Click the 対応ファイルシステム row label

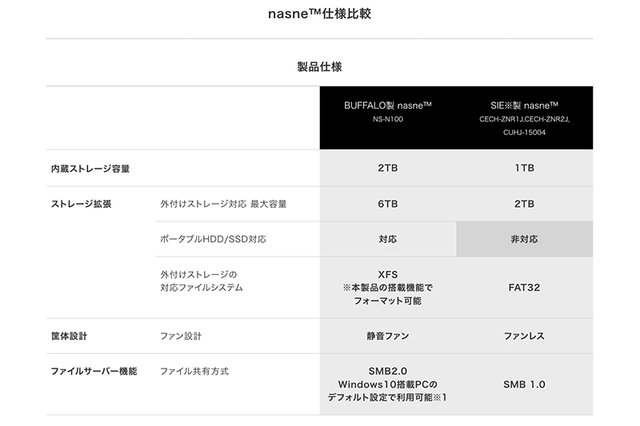click(x=201, y=287)
